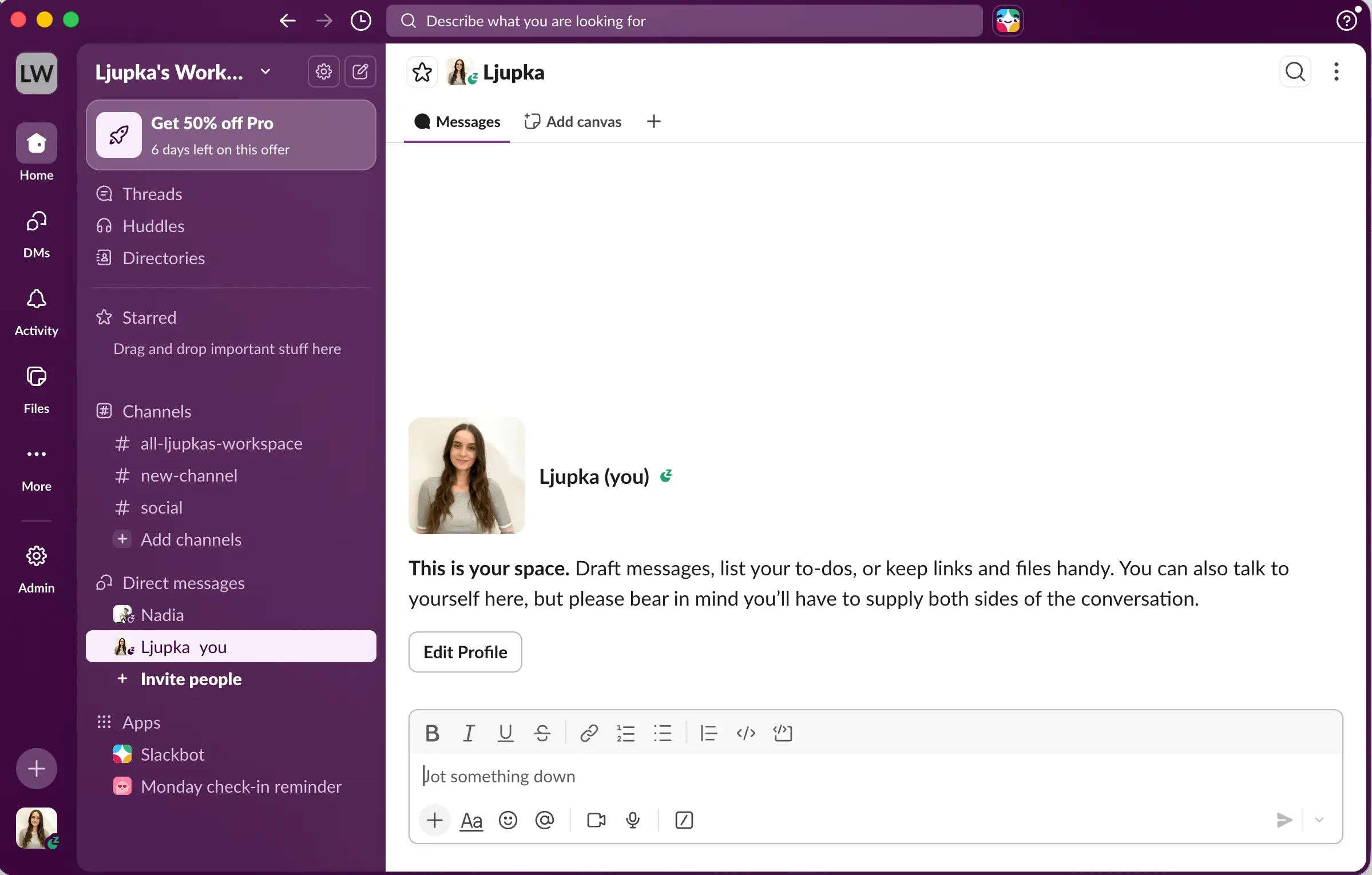Star this conversation
This screenshot has height=875, width=1372.
pyautogui.click(x=422, y=72)
